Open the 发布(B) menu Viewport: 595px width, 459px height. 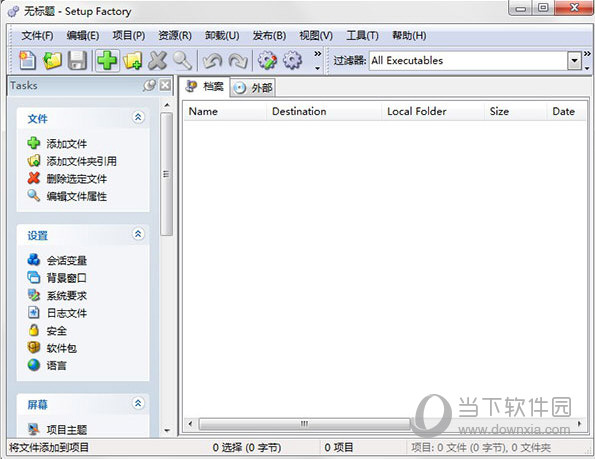[x=269, y=36]
